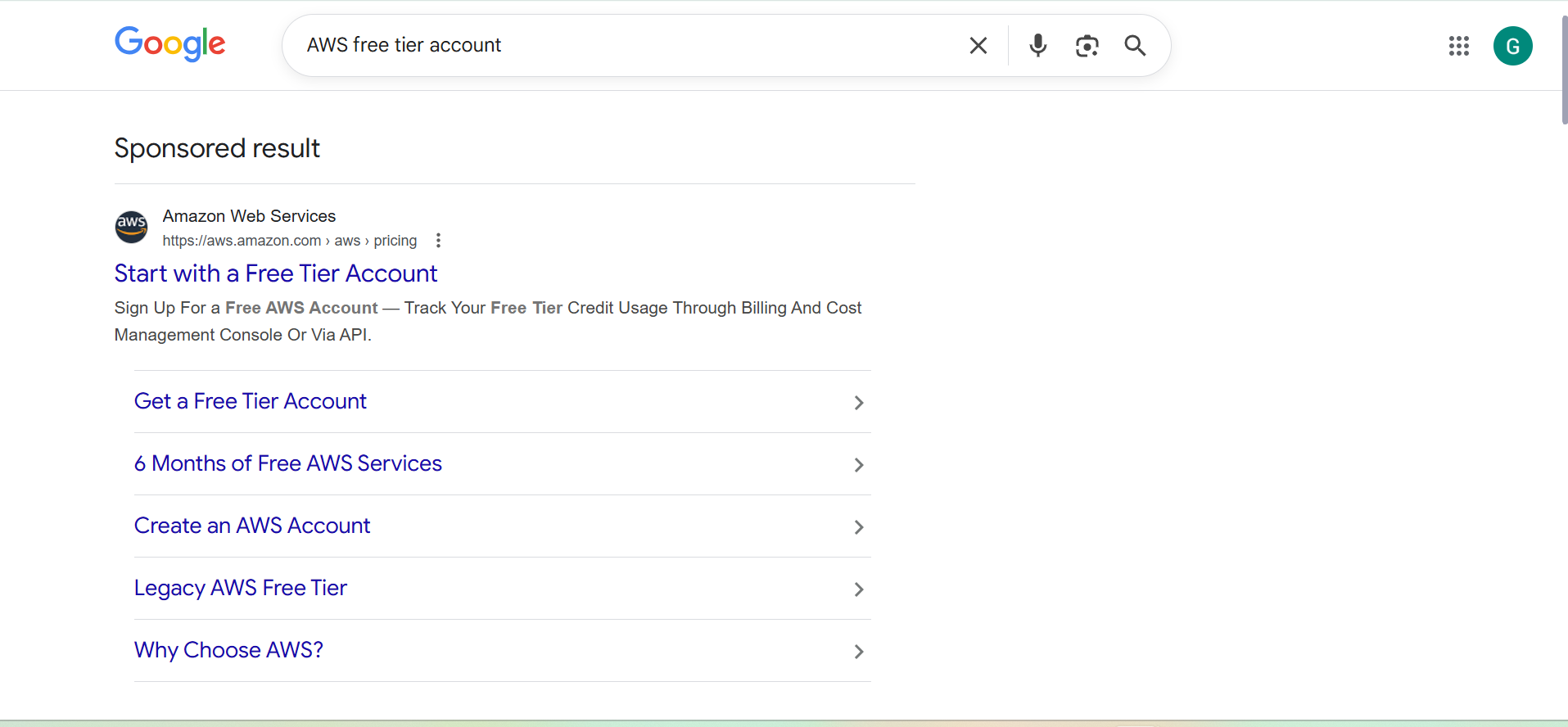Click the description text 'Sign Up For a Free AWS Account'
Image resolution: width=1568 pixels, height=727 pixels.
pos(246,308)
